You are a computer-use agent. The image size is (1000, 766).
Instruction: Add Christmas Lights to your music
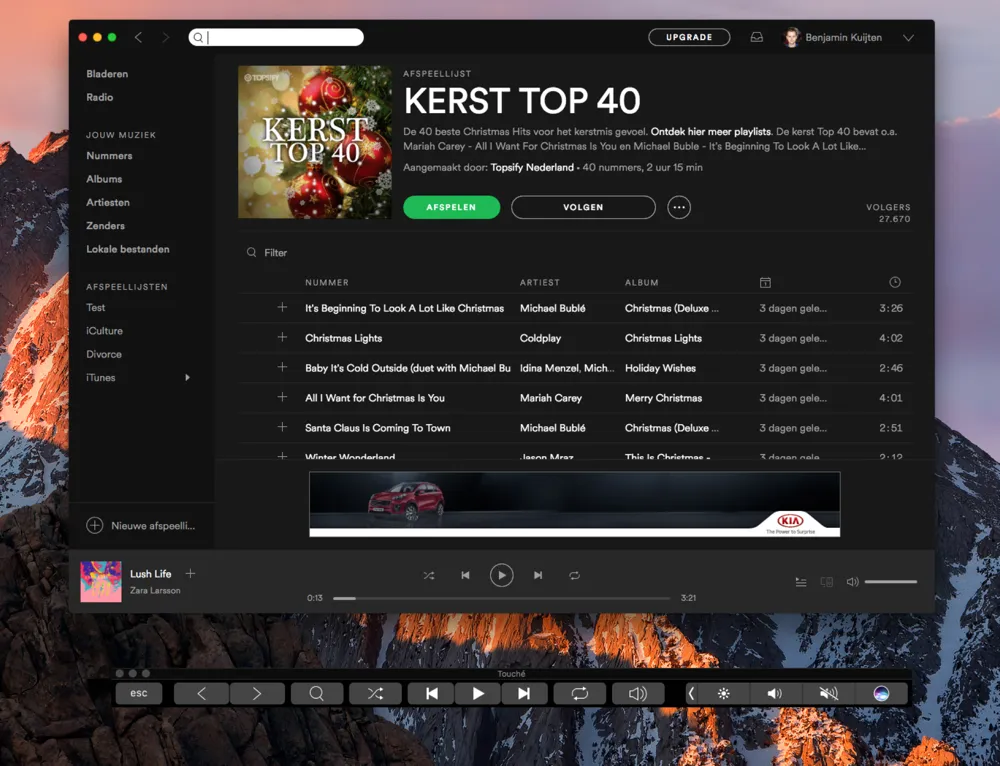coord(282,337)
